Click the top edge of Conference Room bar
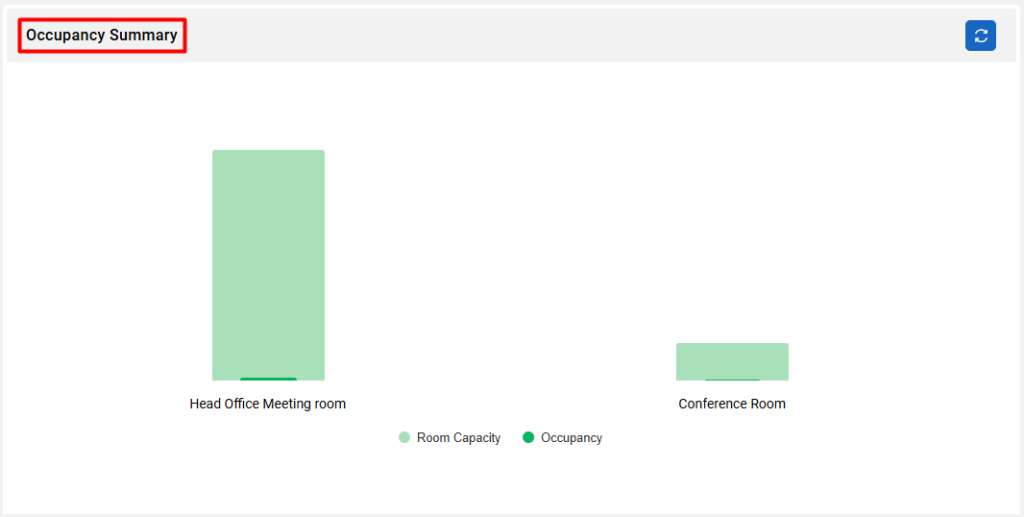 (x=732, y=343)
